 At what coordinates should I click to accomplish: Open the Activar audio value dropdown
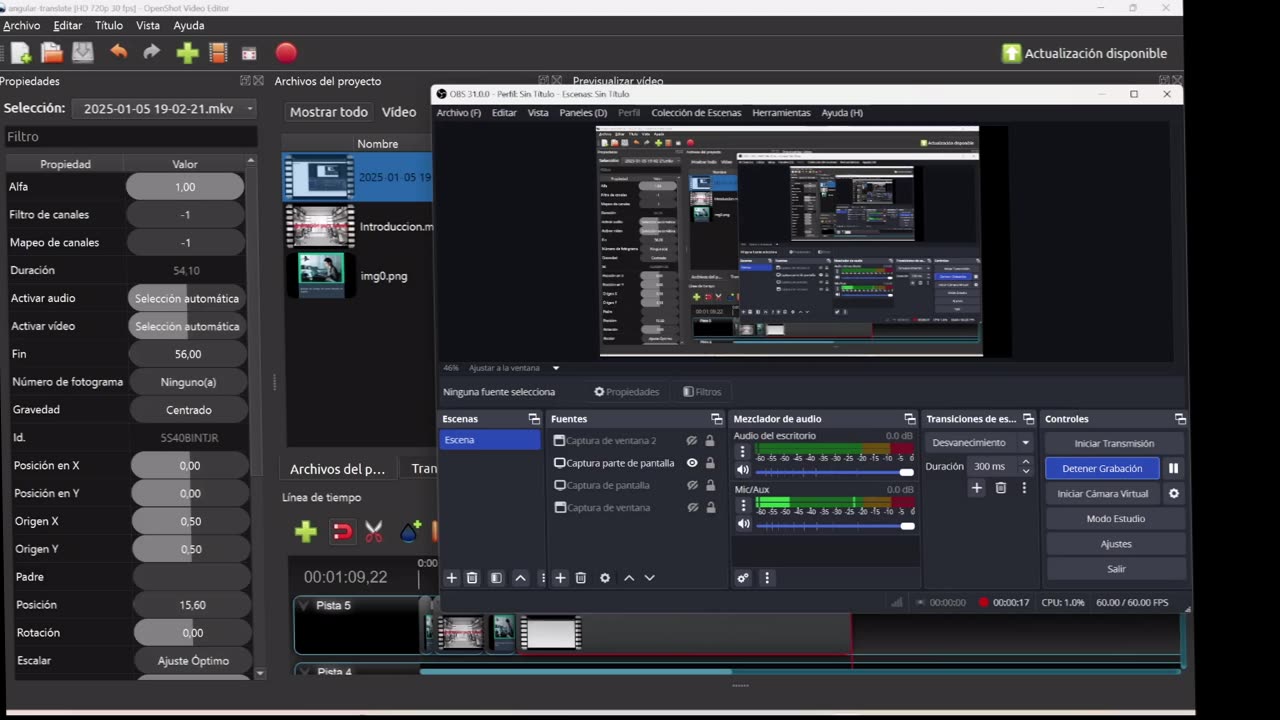(x=187, y=298)
